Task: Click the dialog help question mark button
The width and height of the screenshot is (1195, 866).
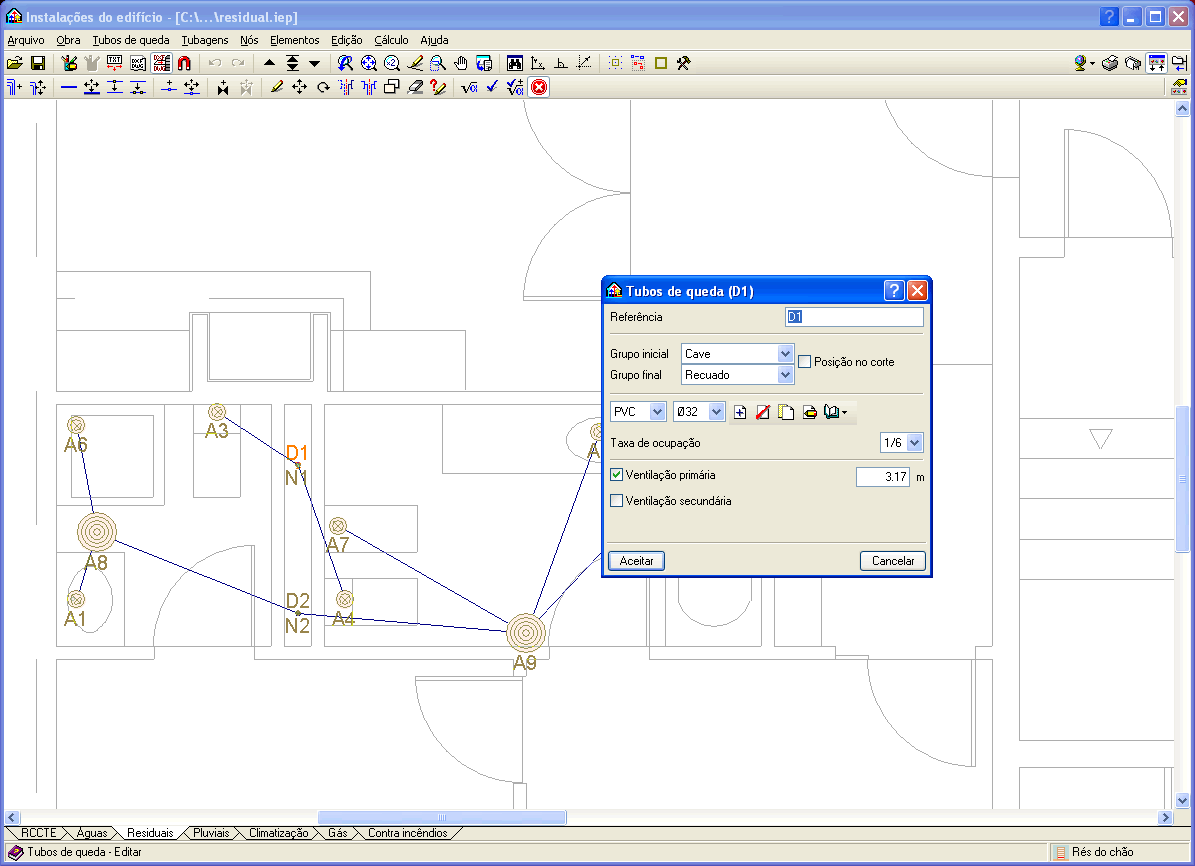Action: [x=894, y=290]
